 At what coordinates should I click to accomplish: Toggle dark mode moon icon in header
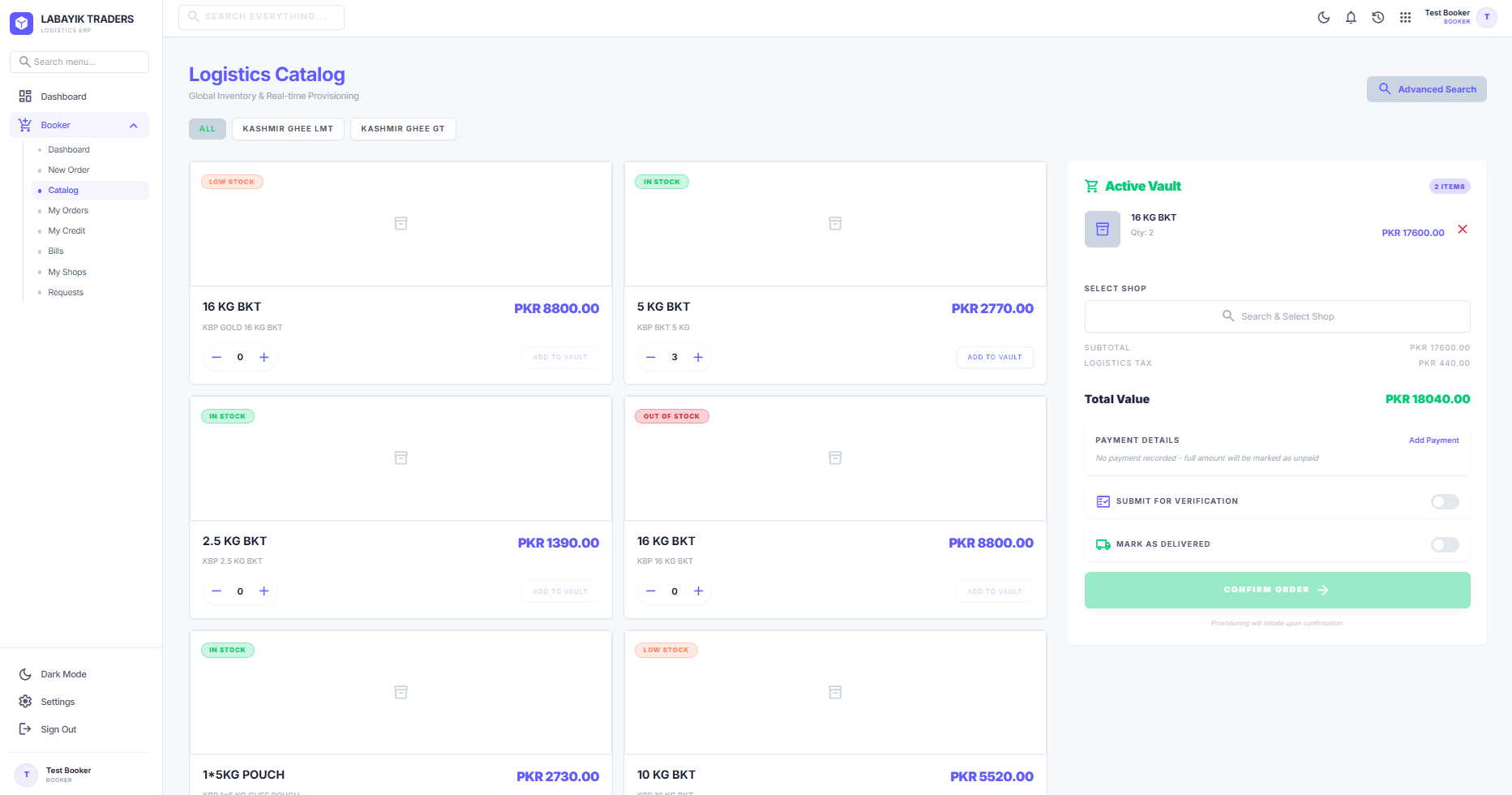[1323, 17]
